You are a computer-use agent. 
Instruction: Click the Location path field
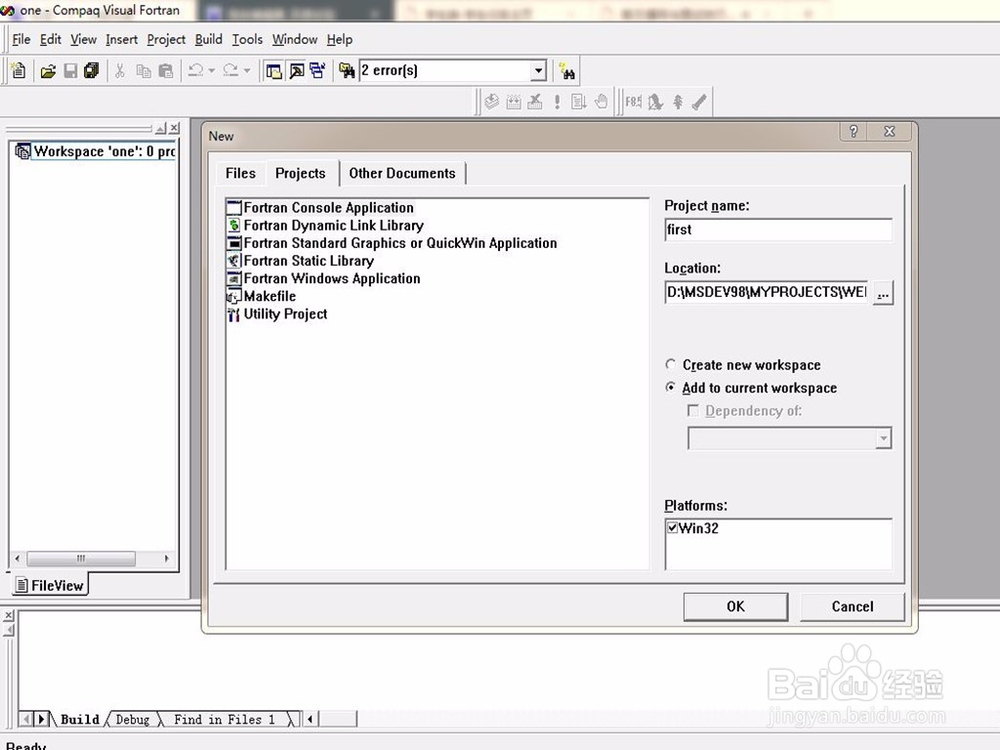[x=766, y=292]
